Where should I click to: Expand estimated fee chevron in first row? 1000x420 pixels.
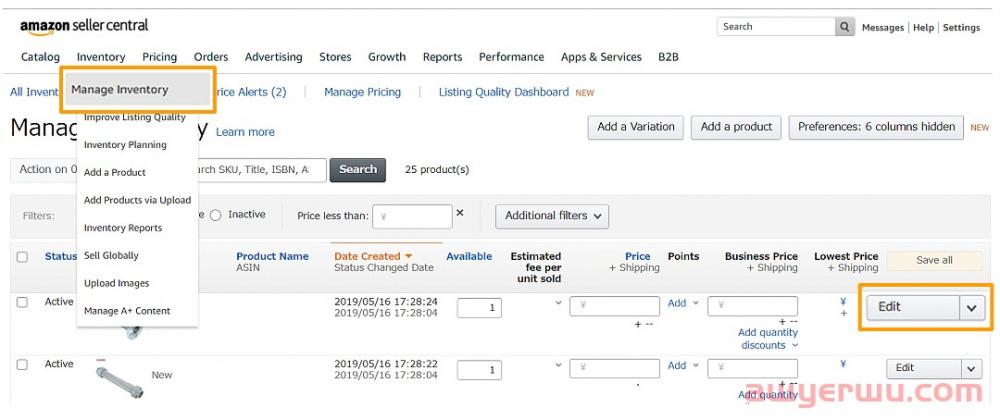(558, 304)
